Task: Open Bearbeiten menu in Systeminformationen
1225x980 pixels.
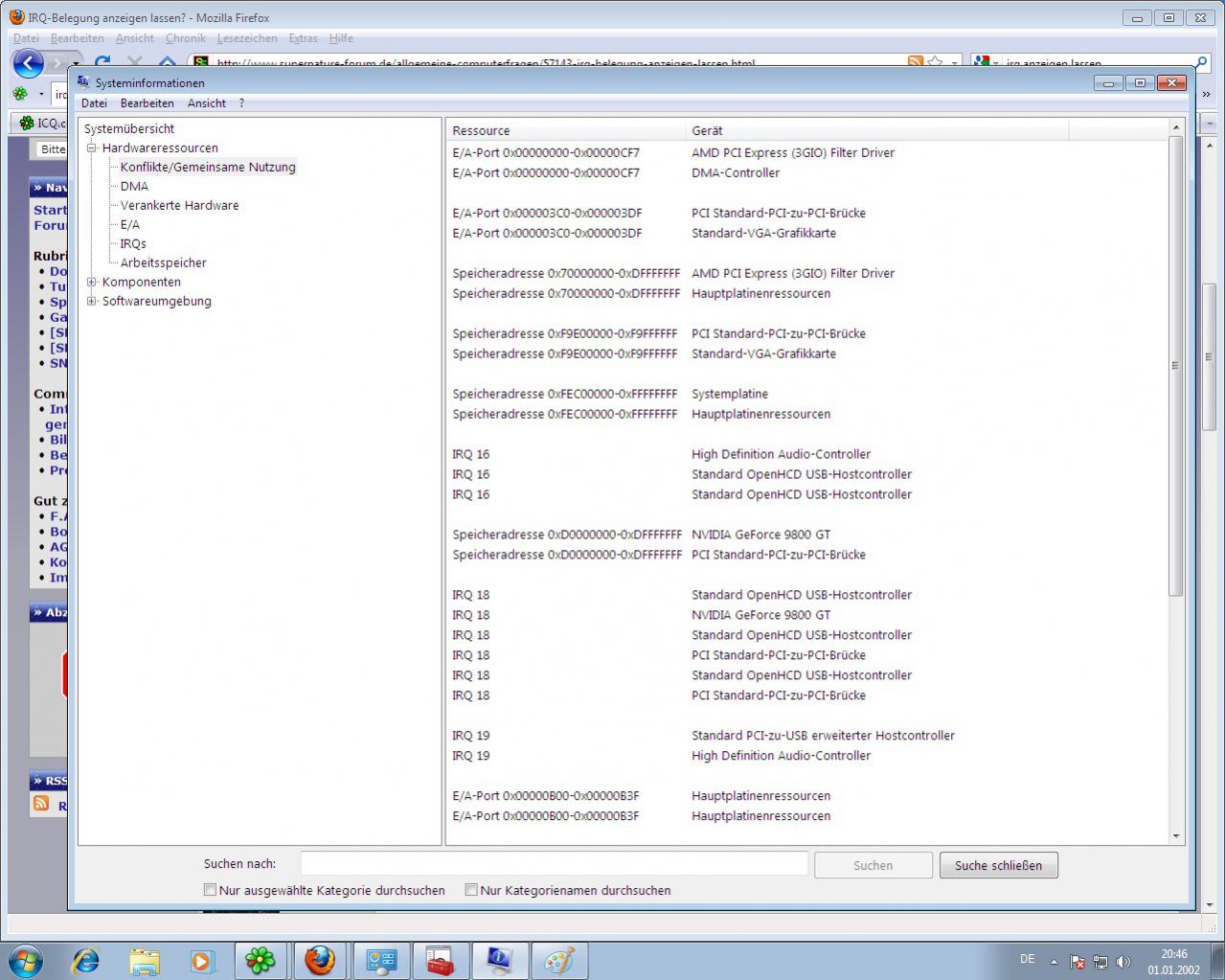Action: point(147,103)
